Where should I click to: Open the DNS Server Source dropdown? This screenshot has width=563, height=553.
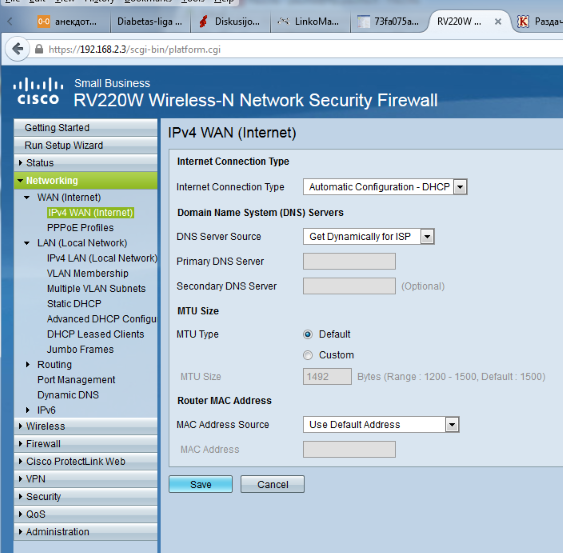(369, 236)
